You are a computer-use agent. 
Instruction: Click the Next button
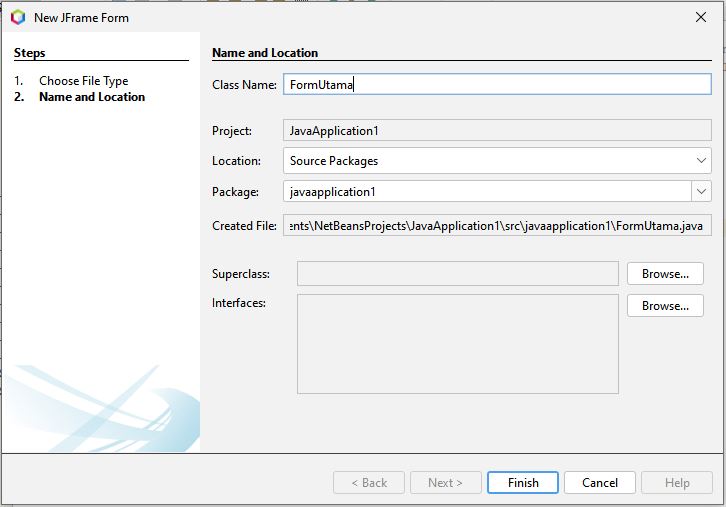445,482
